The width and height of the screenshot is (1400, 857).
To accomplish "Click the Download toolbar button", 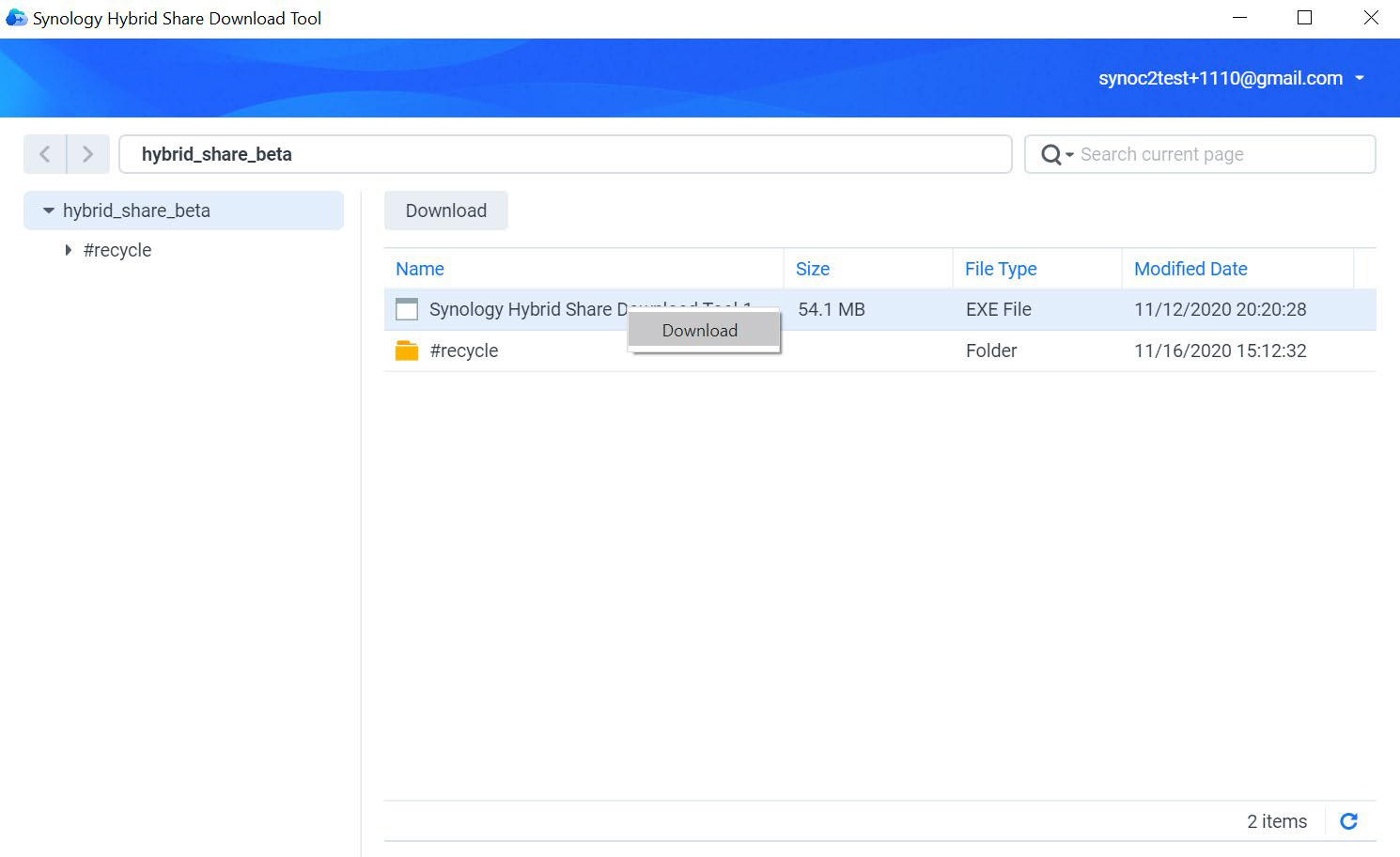I will point(446,210).
